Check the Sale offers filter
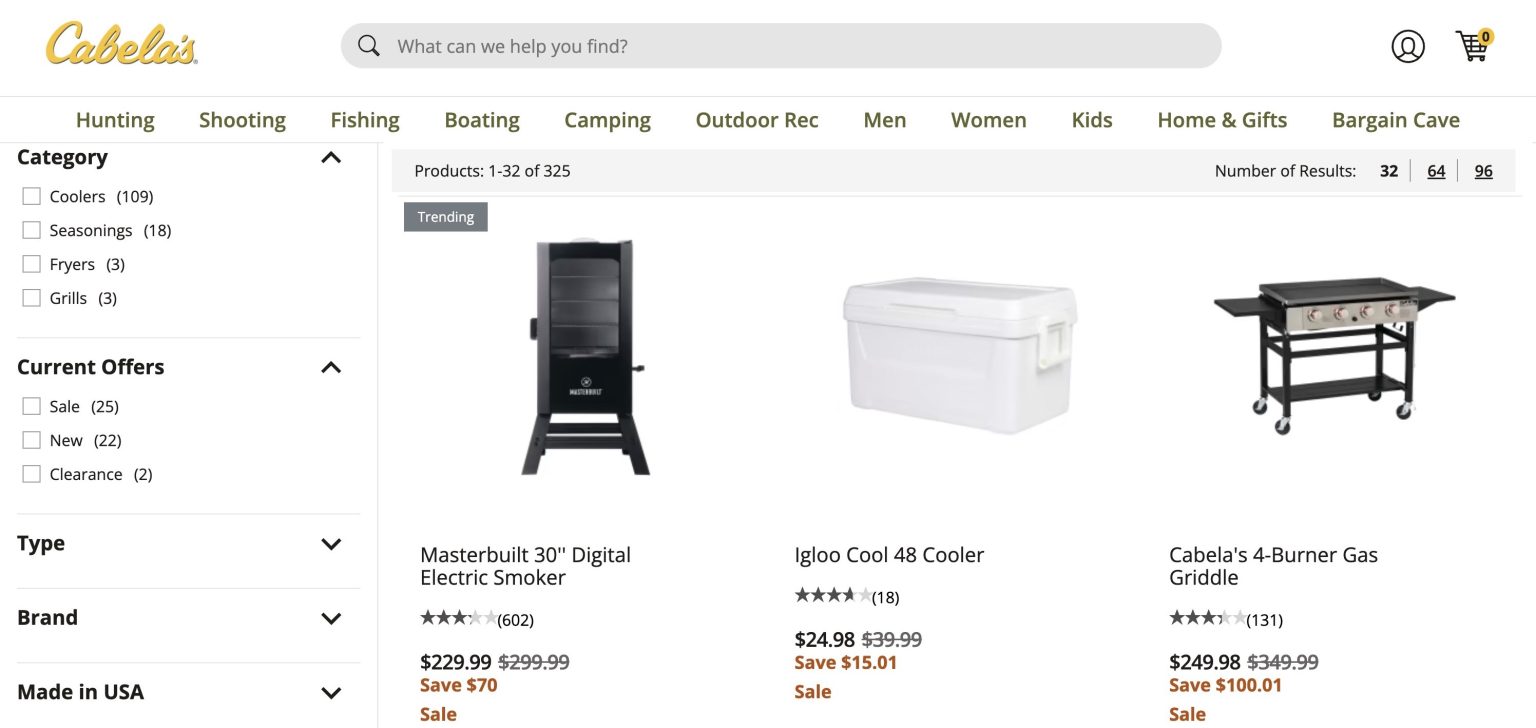This screenshot has height=728, width=1536. coord(31,406)
